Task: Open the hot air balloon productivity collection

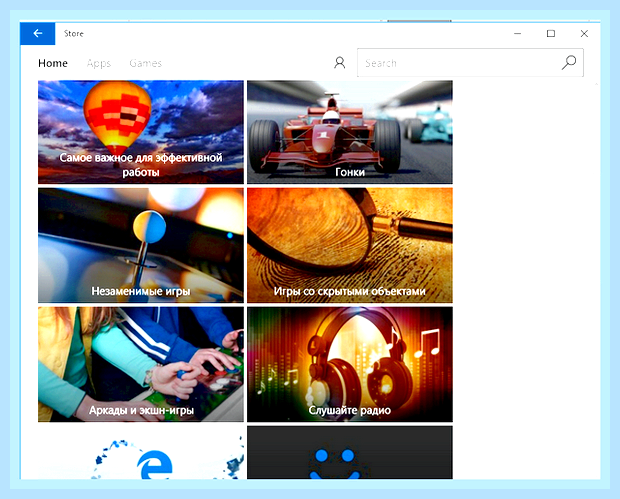Action: [x=141, y=132]
